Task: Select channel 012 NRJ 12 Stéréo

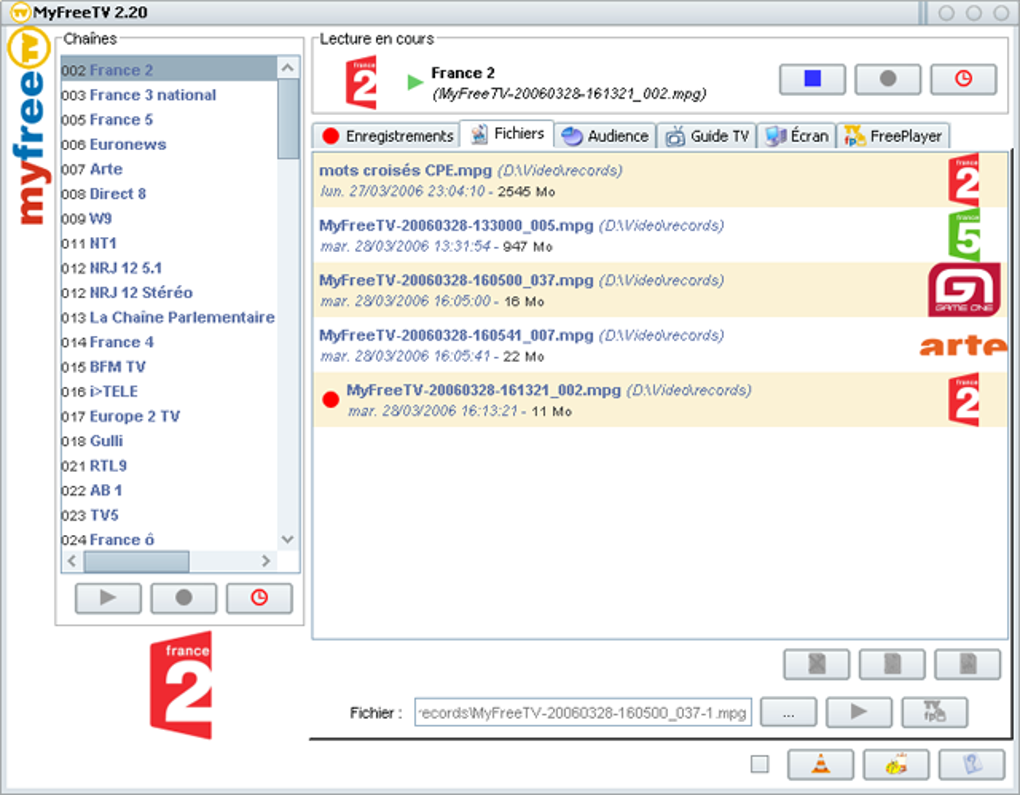Action: pos(169,293)
